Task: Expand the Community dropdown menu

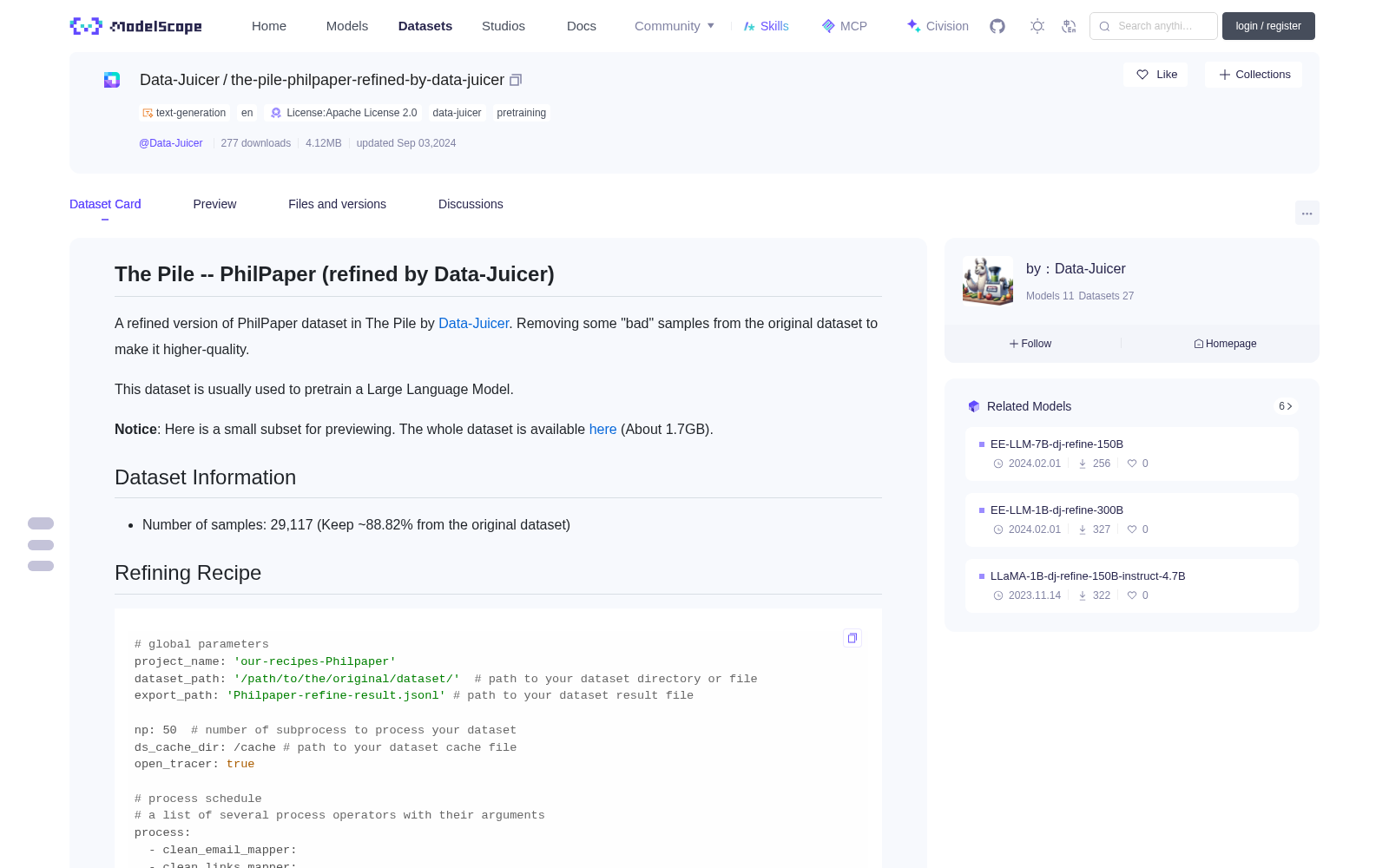Action: (x=675, y=26)
